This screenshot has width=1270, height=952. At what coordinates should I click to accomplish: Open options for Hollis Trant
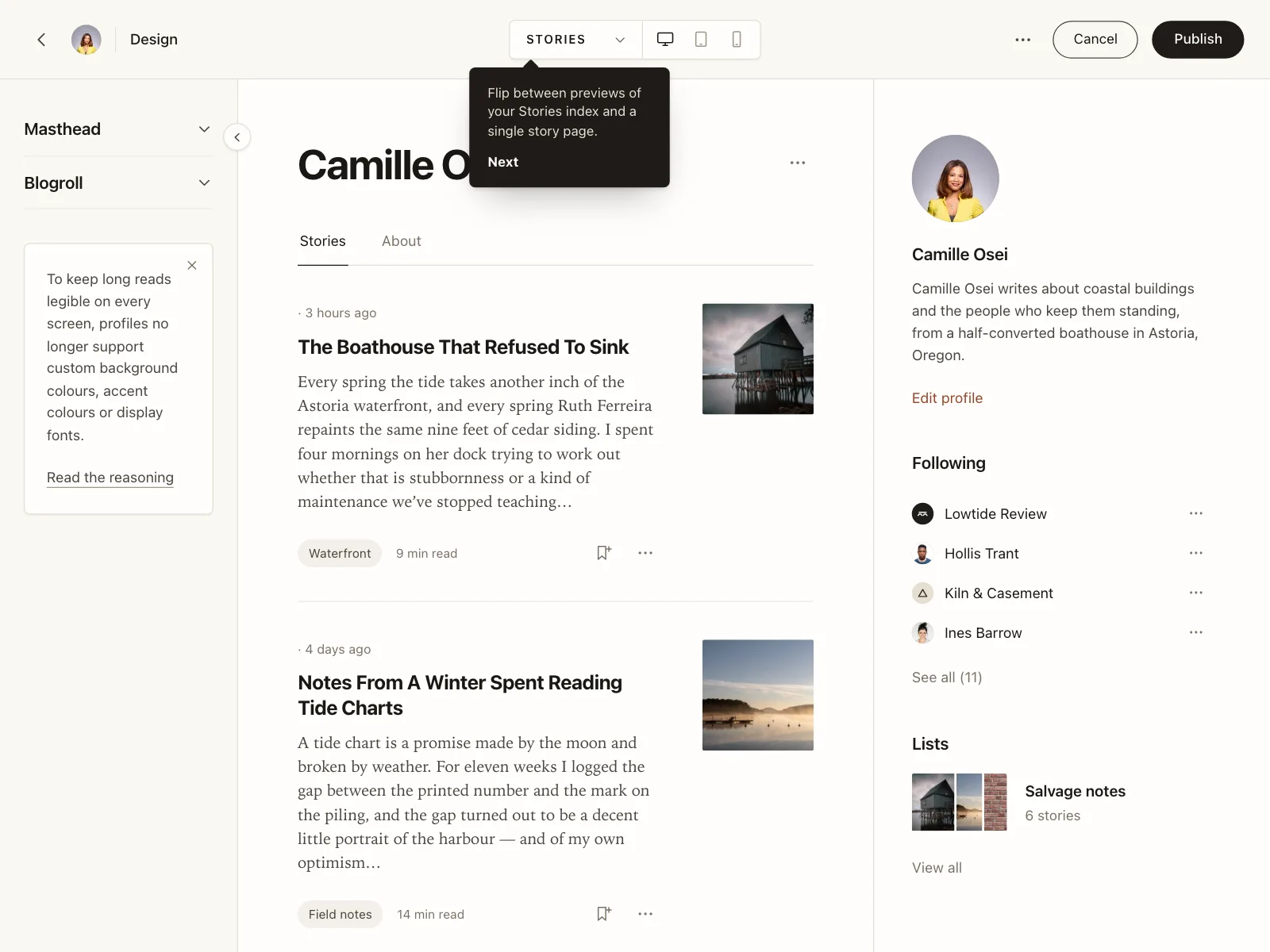pyautogui.click(x=1196, y=553)
